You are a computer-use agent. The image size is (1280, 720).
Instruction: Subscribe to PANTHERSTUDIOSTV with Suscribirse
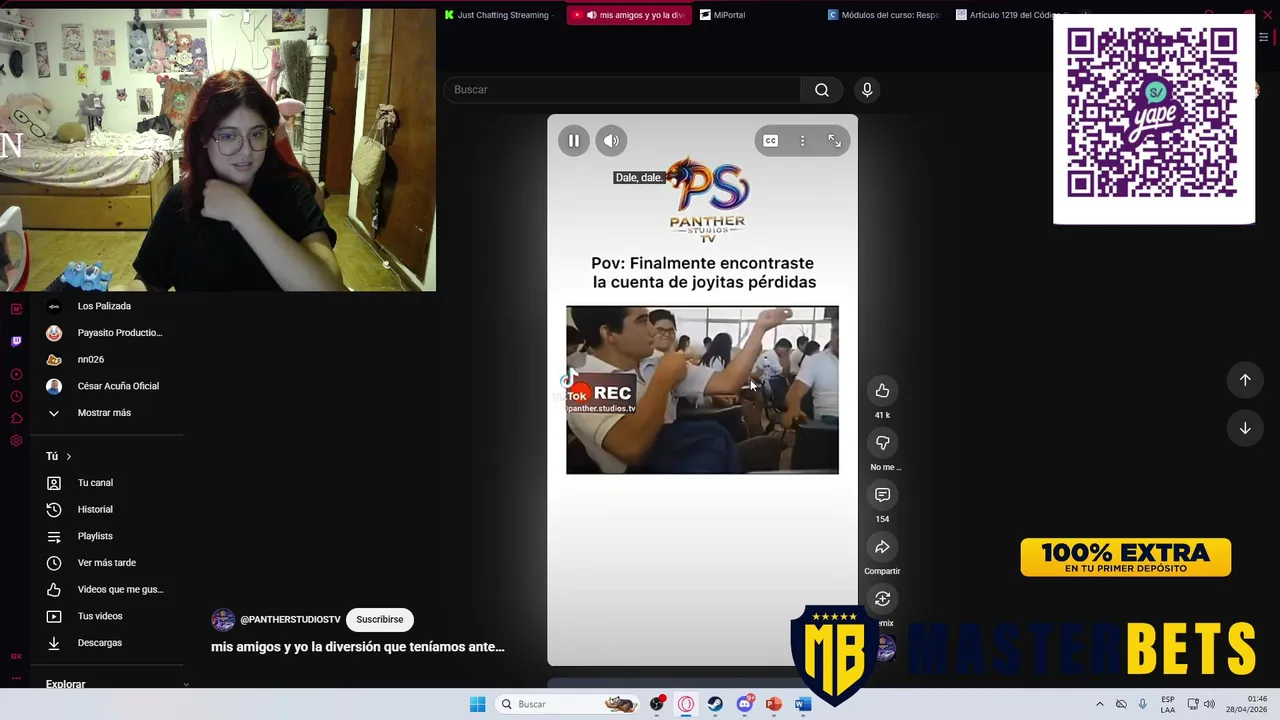coord(380,620)
